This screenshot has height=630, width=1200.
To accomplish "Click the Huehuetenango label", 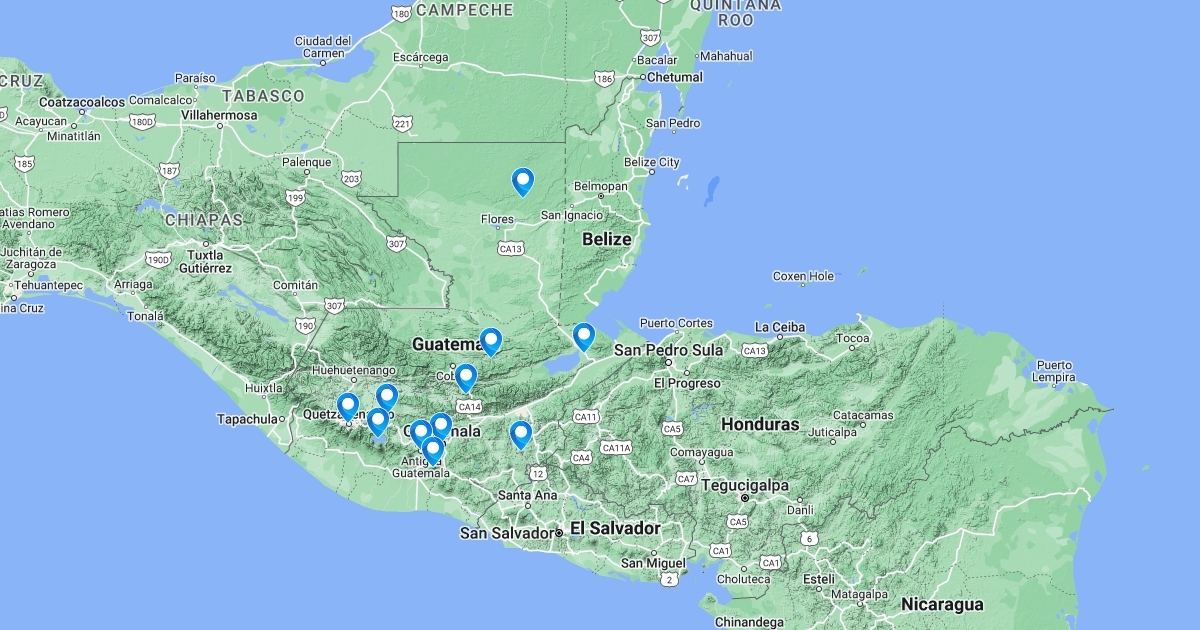I will pos(353,369).
